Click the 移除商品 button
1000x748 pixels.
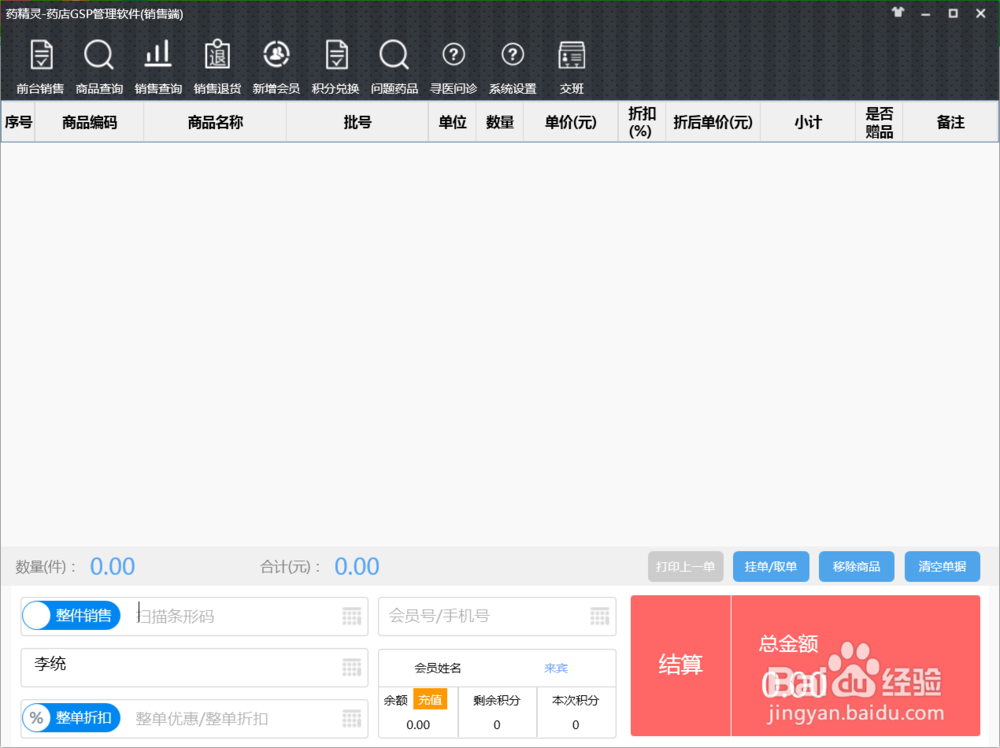857,566
